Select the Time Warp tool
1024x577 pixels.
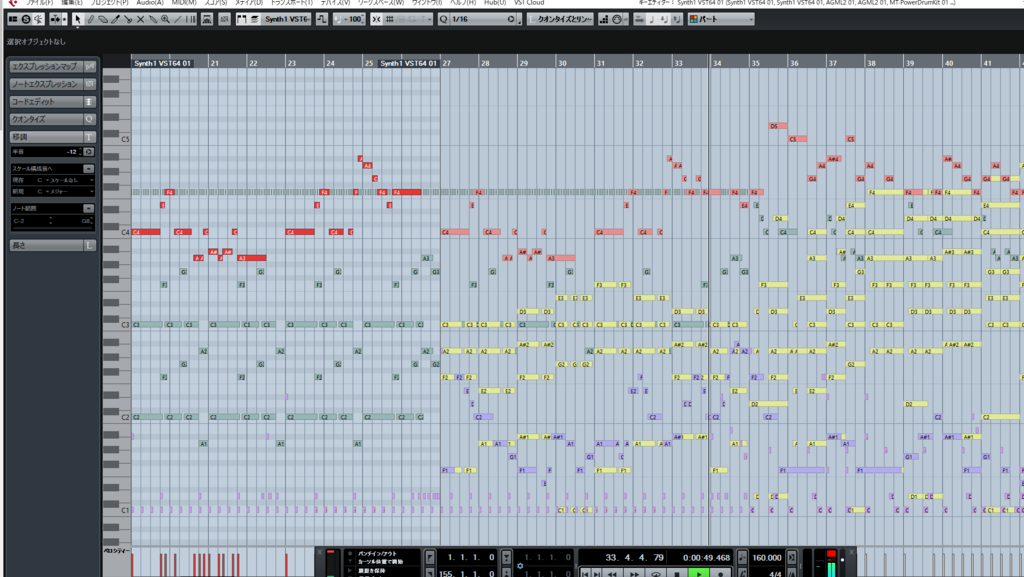click(x=191, y=20)
